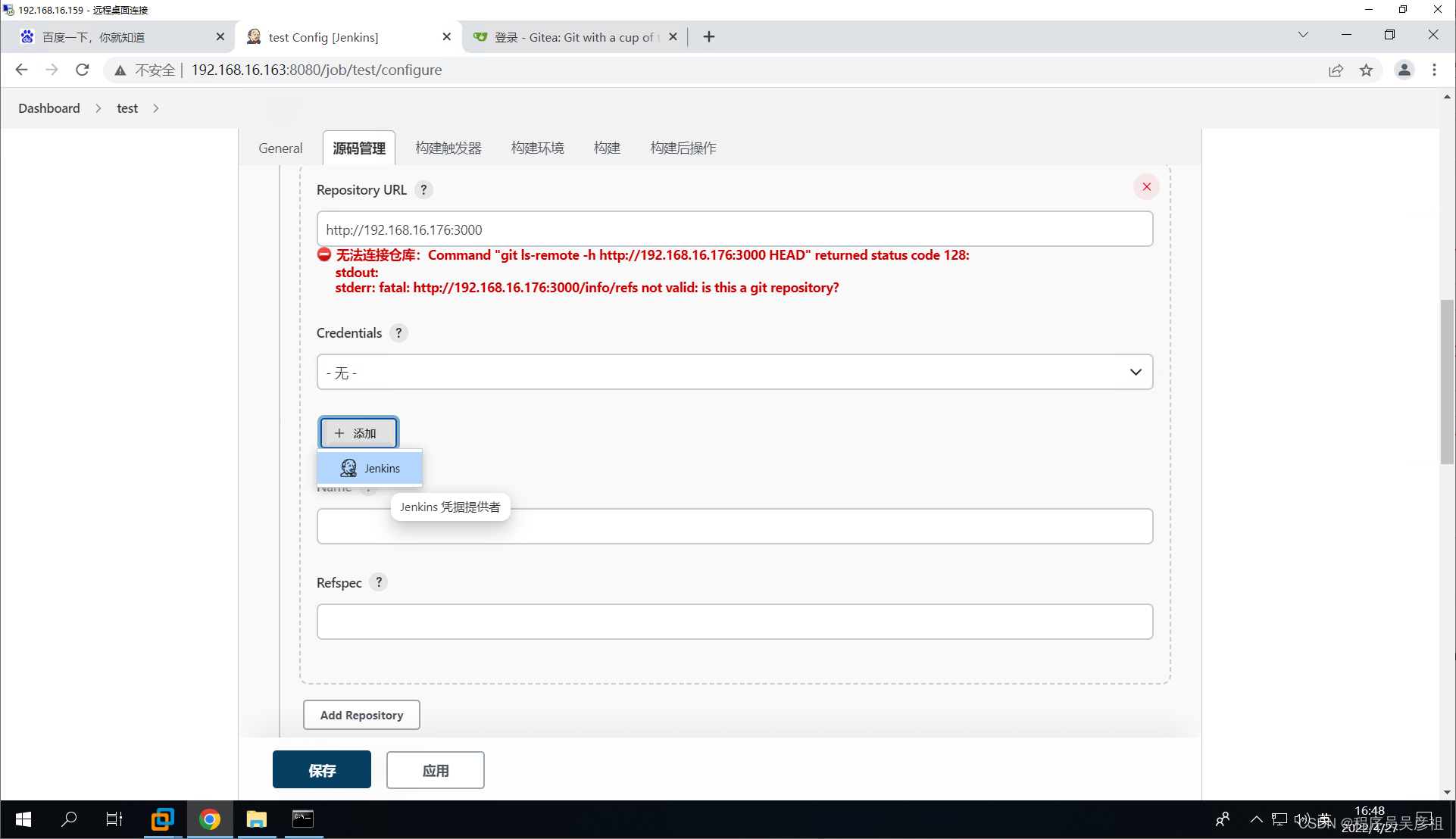The height and width of the screenshot is (839, 1456).
Task: Click the Name input field
Action: click(735, 526)
